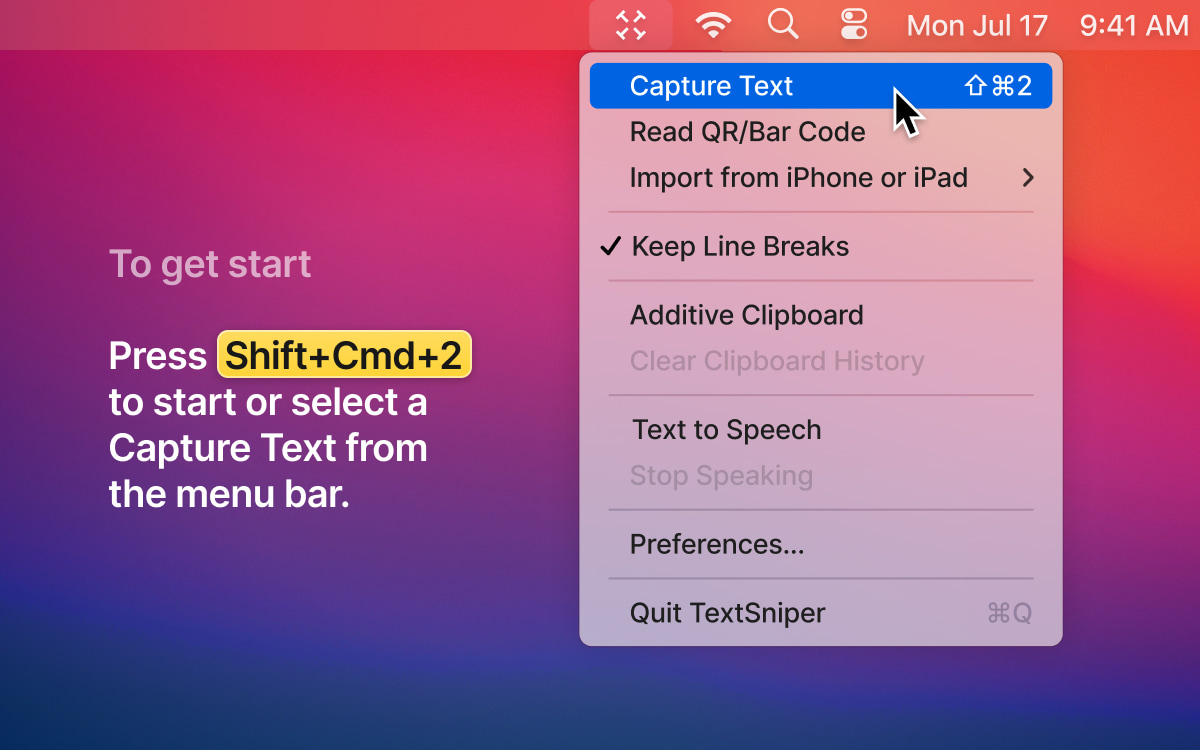Choose Capture Text from the menu
This screenshot has height=750, width=1200.
821,86
